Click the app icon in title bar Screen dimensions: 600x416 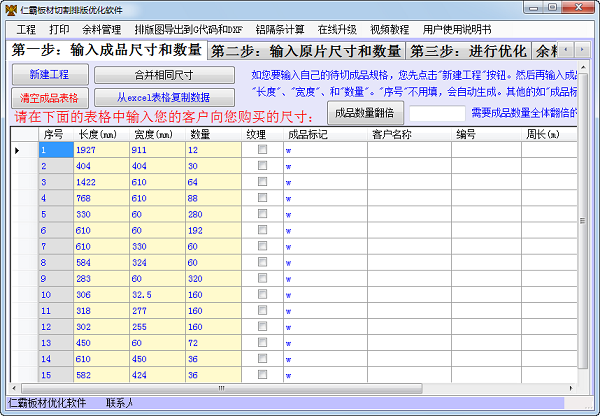pos(10,8)
